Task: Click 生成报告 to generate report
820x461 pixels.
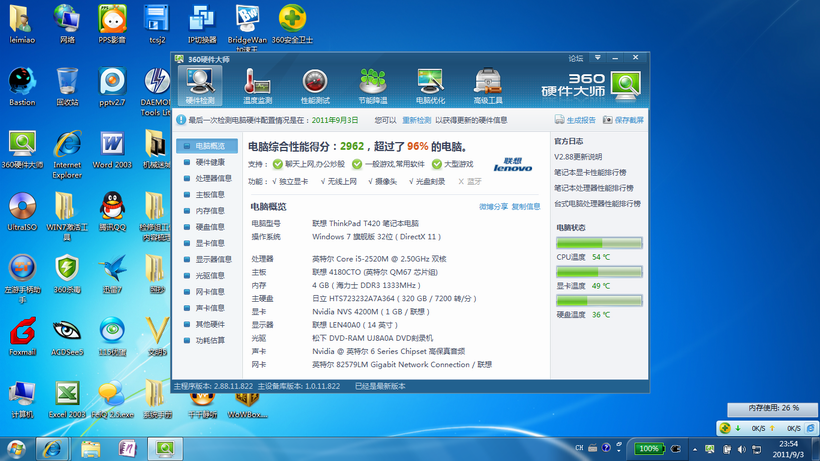Action: pyautogui.click(x=575, y=120)
